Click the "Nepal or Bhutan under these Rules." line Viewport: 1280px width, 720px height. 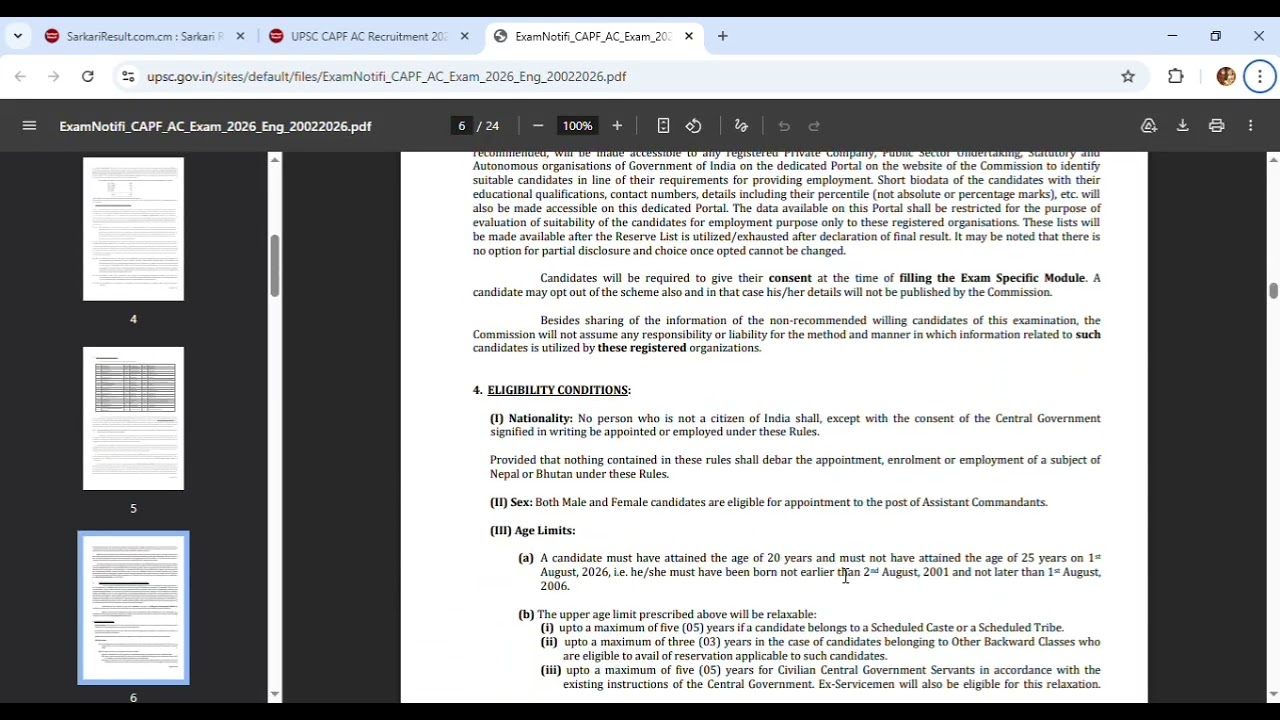pyautogui.click(x=580, y=474)
